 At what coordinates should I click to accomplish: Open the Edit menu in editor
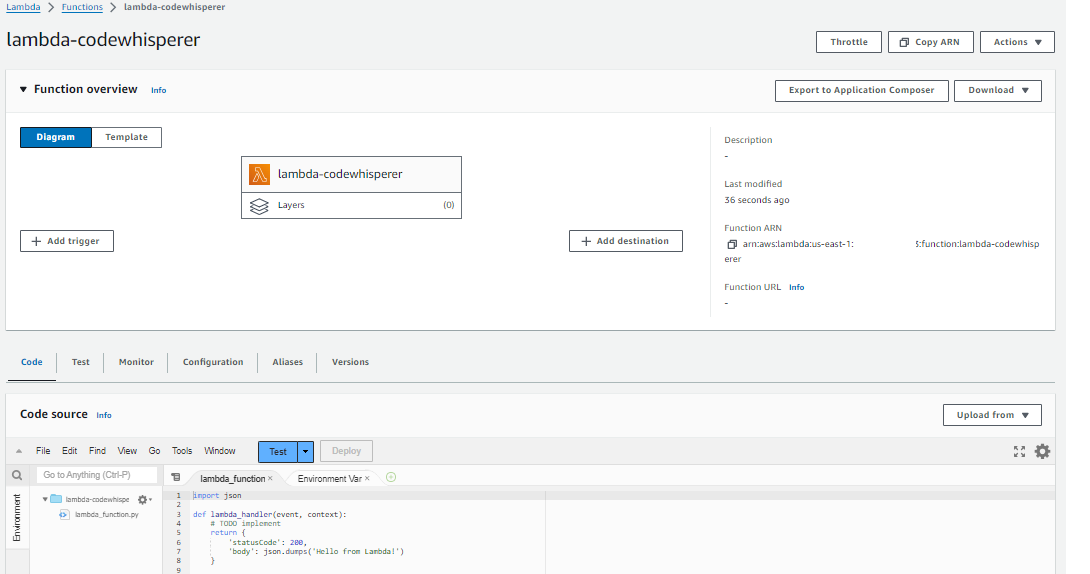tap(70, 451)
